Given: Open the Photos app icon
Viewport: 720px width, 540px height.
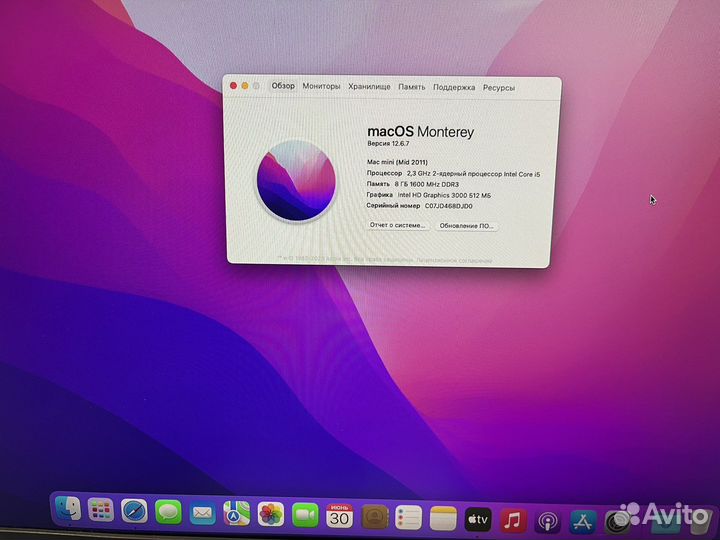Looking at the screenshot, I should point(271,514).
